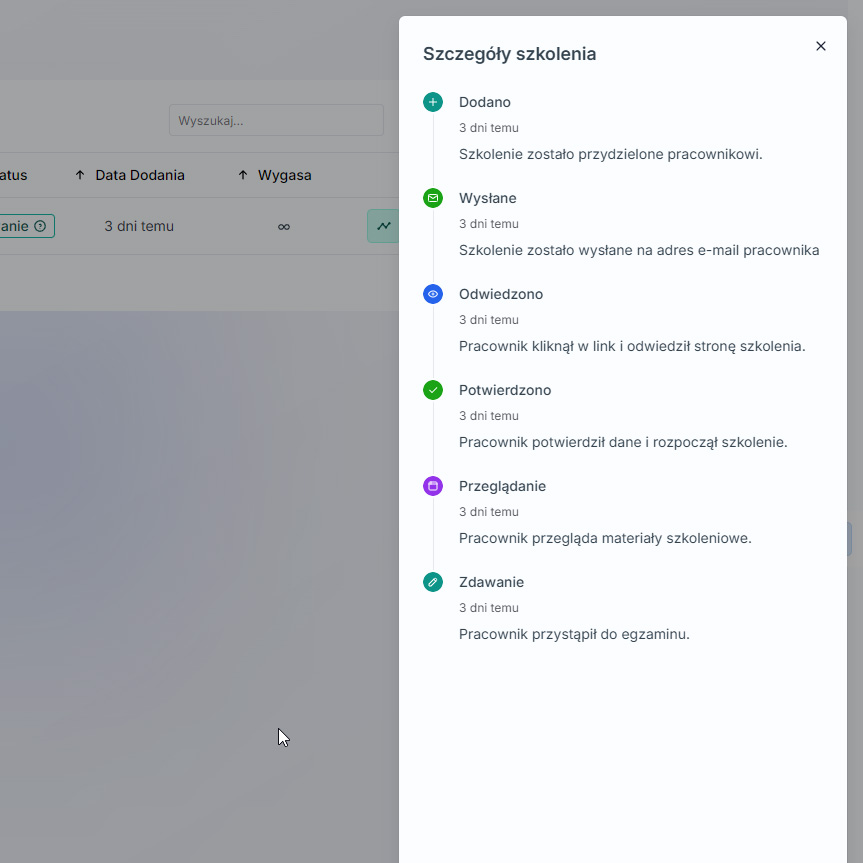Click the "3 dni temu" cell in the table row
The width and height of the screenshot is (863, 863).
[139, 226]
